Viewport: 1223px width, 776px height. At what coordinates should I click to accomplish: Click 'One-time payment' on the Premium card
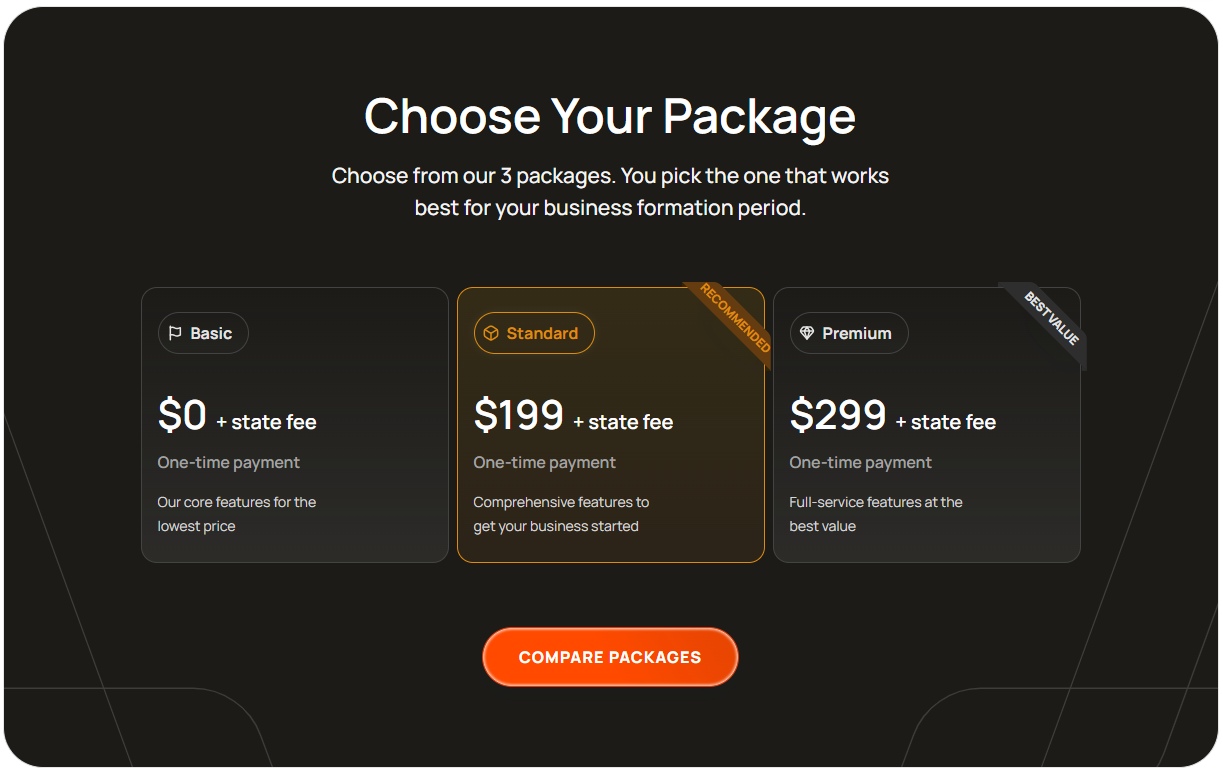coord(861,463)
